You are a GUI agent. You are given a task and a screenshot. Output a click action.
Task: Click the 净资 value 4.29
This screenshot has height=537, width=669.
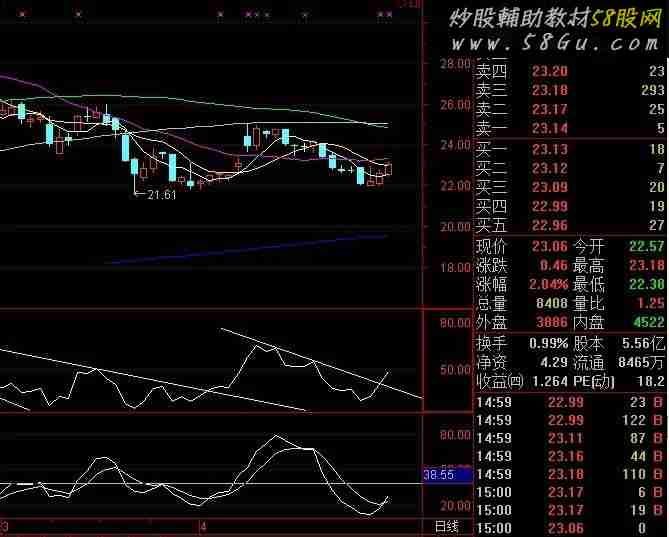point(553,362)
